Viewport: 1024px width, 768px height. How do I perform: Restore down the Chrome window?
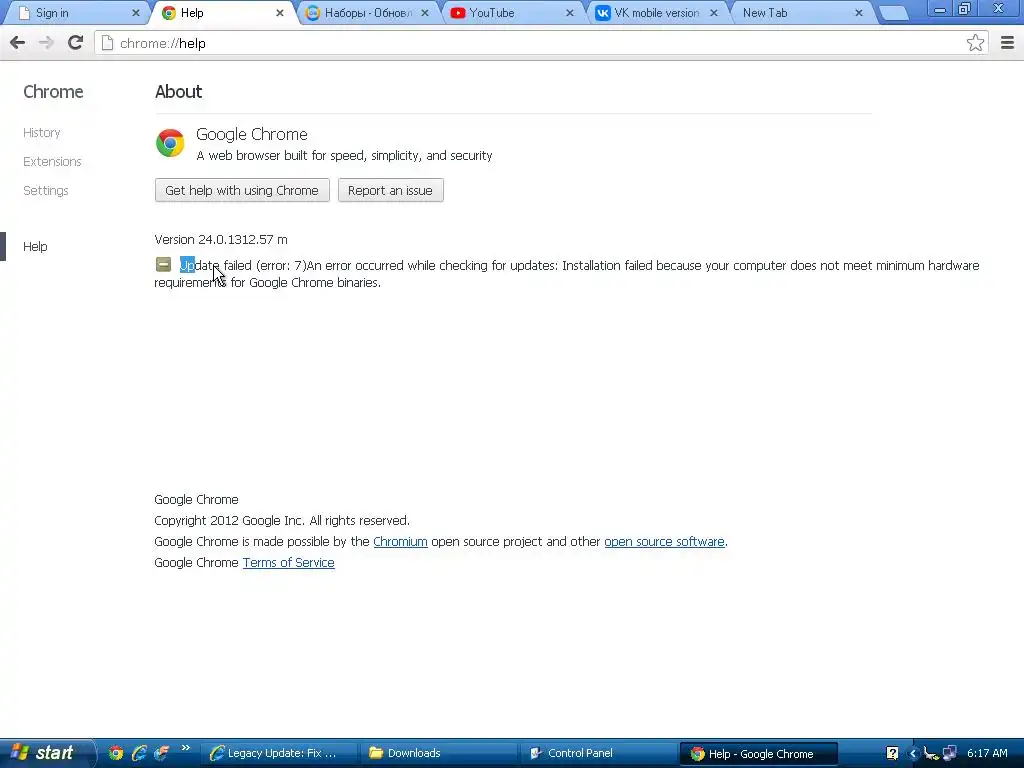coord(965,9)
